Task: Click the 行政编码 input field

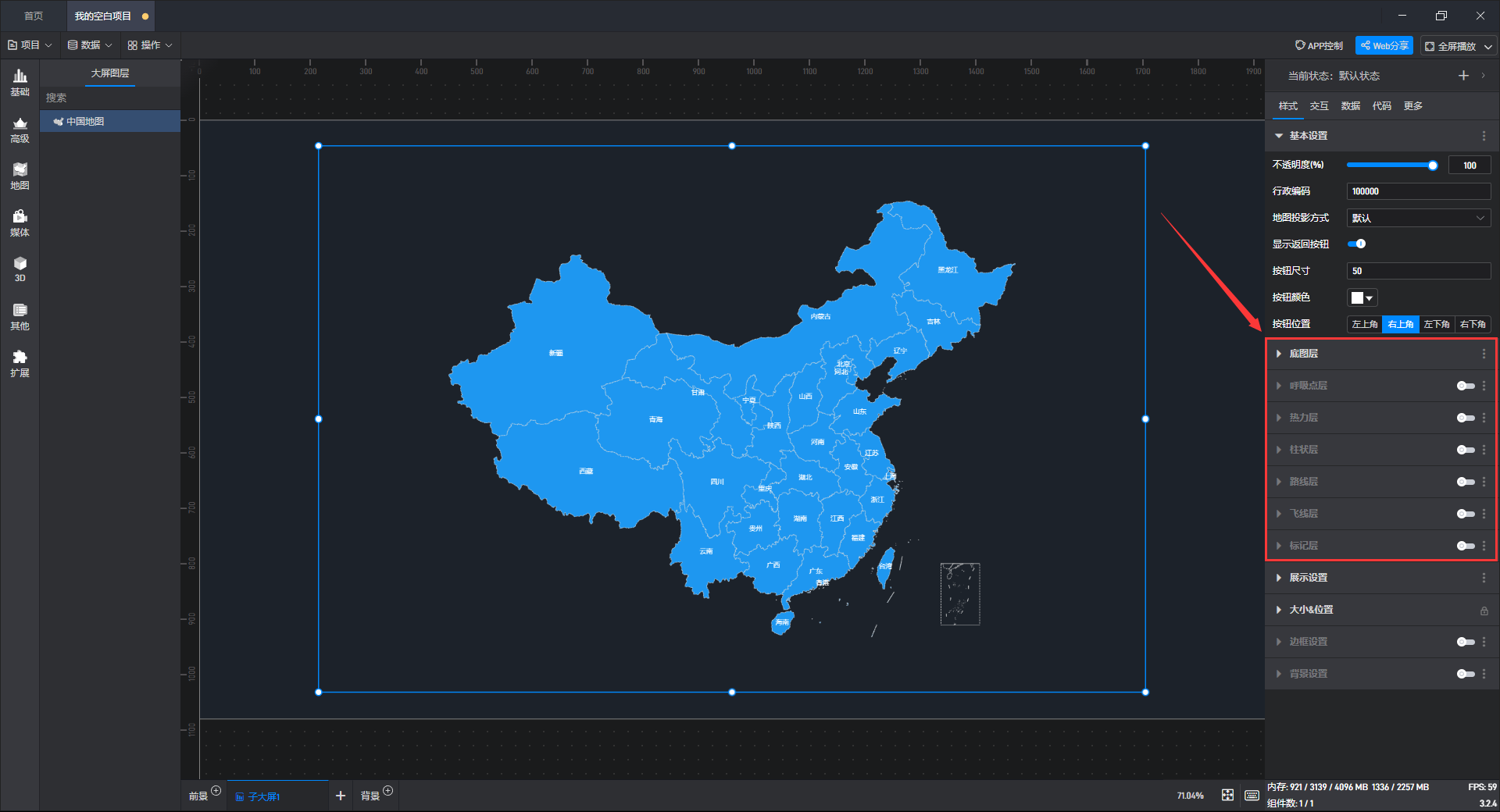Action: point(1419,191)
